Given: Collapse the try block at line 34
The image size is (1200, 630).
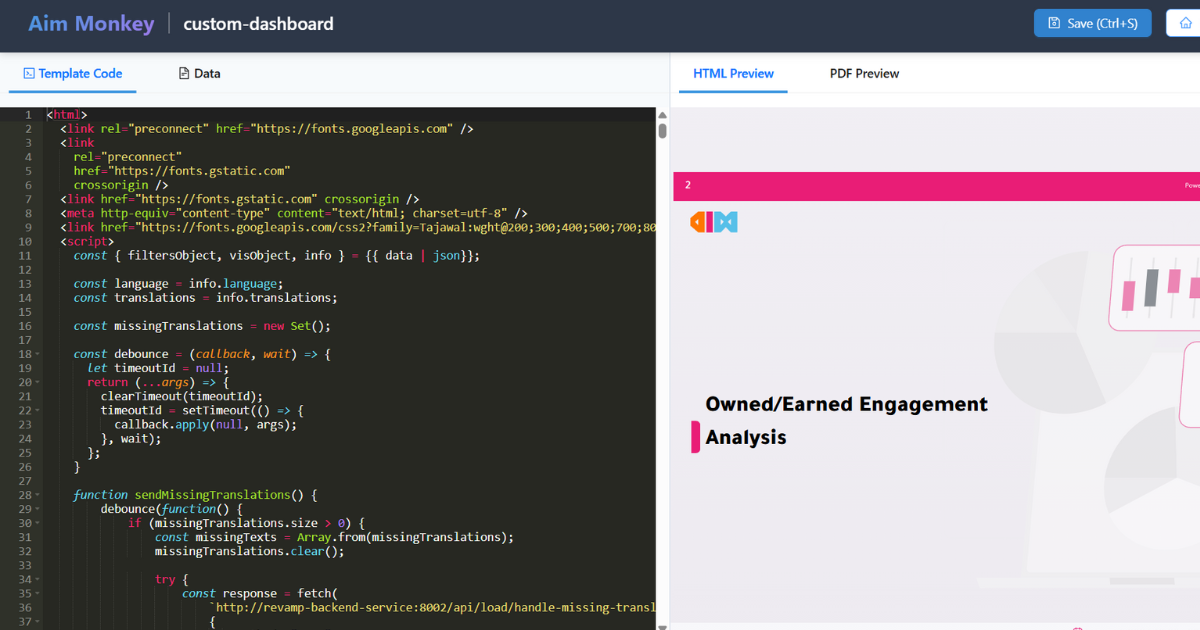Looking at the screenshot, I should (x=38, y=580).
